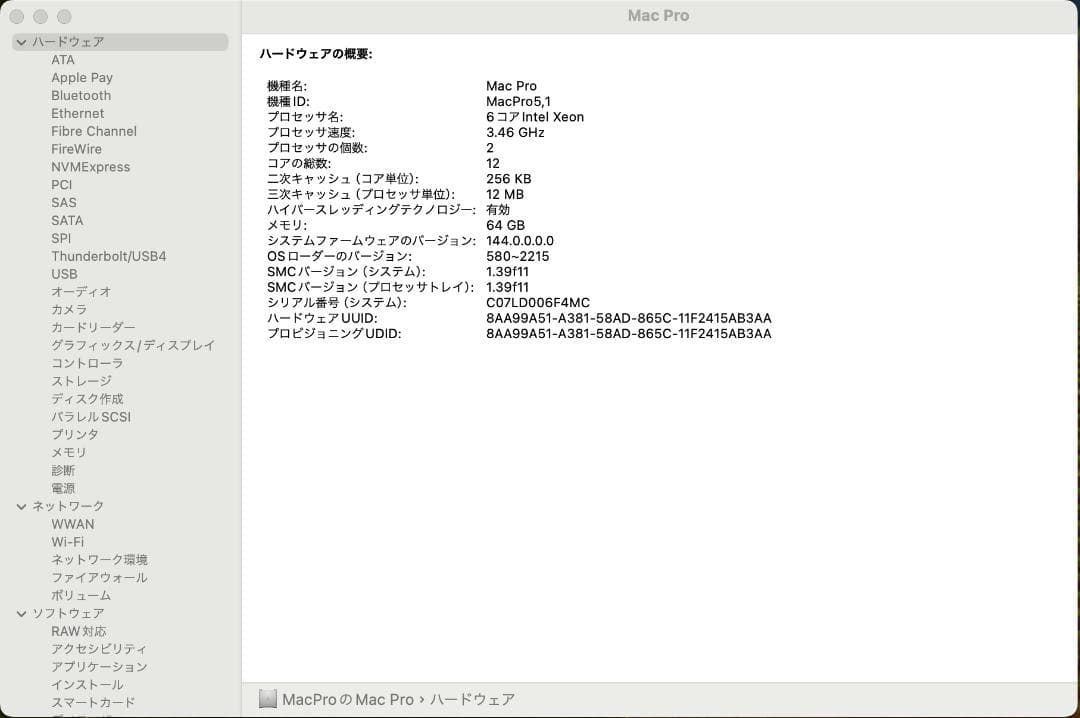Click the hyper-threading value 有効
The width and height of the screenshot is (1080, 718).
pyautogui.click(x=498, y=210)
